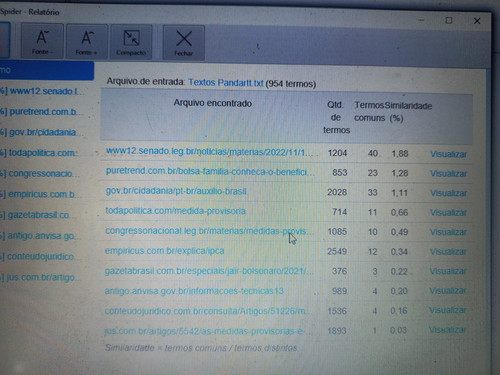Open the Textos Pandartt.txt input file link

(x=226, y=83)
